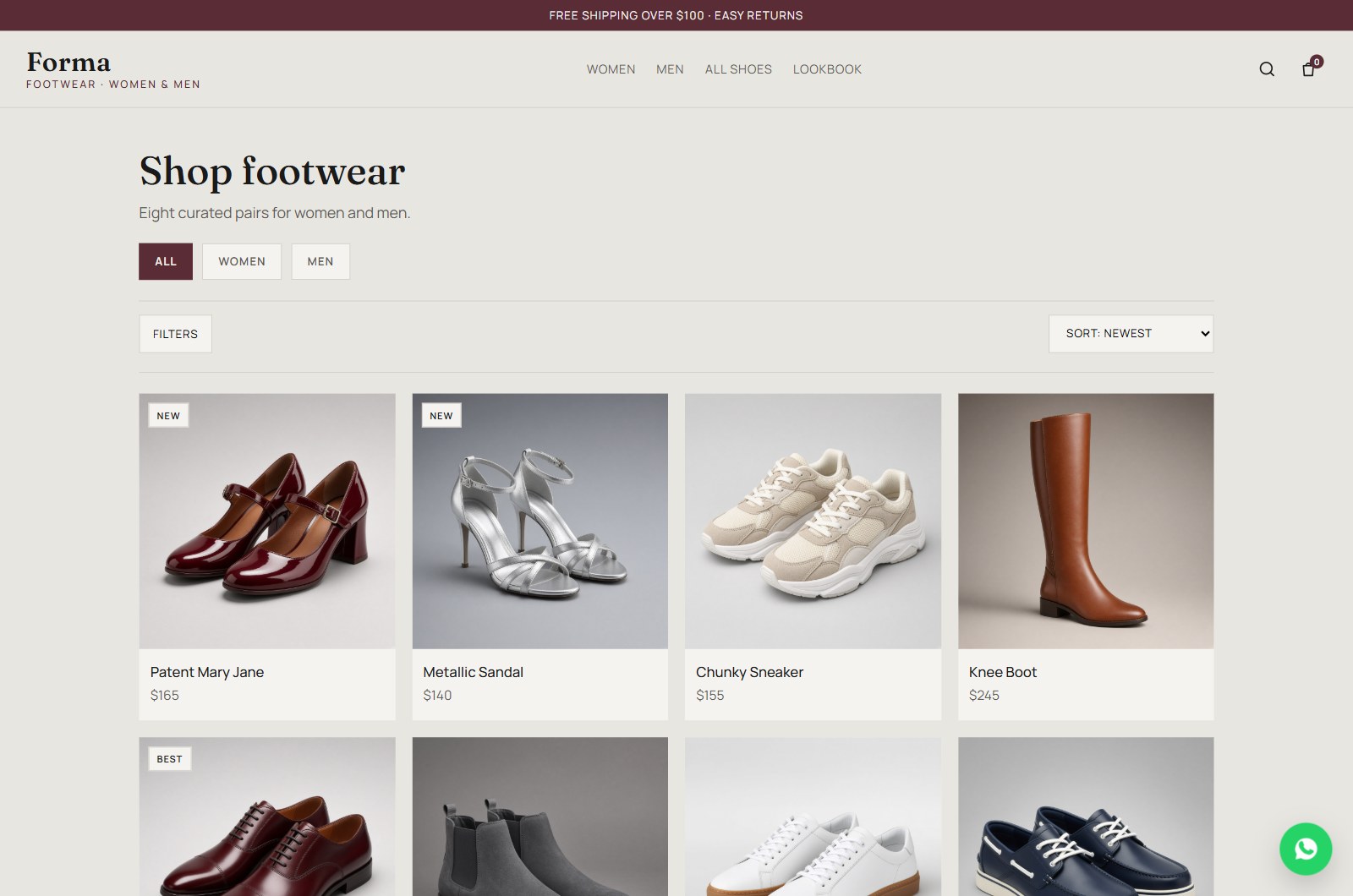This screenshot has height=896, width=1353.
Task: Open the Lookbook navigation link
Action: (x=827, y=69)
